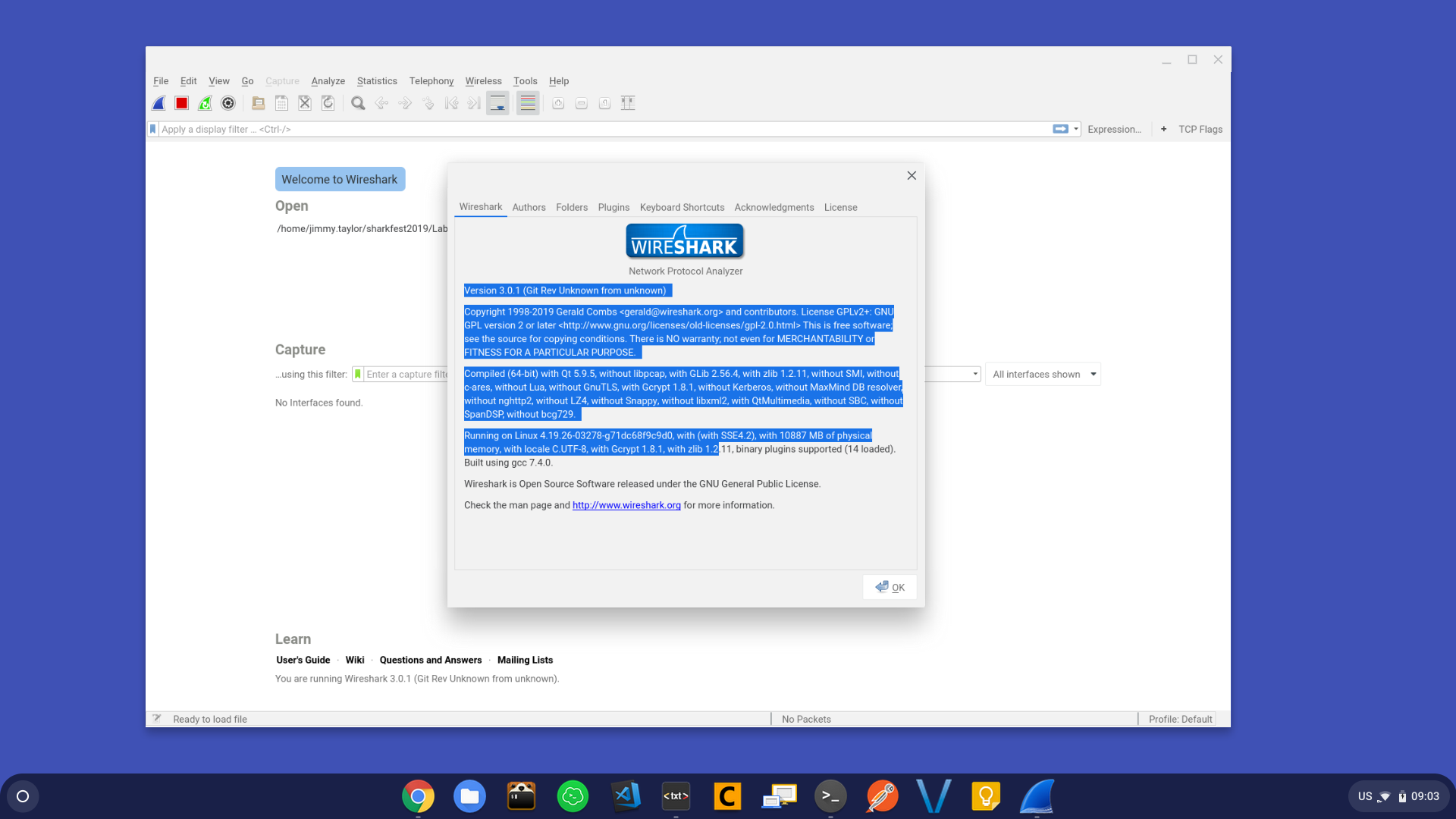Click the go to first packet icon
The image size is (1456, 819).
click(451, 103)
